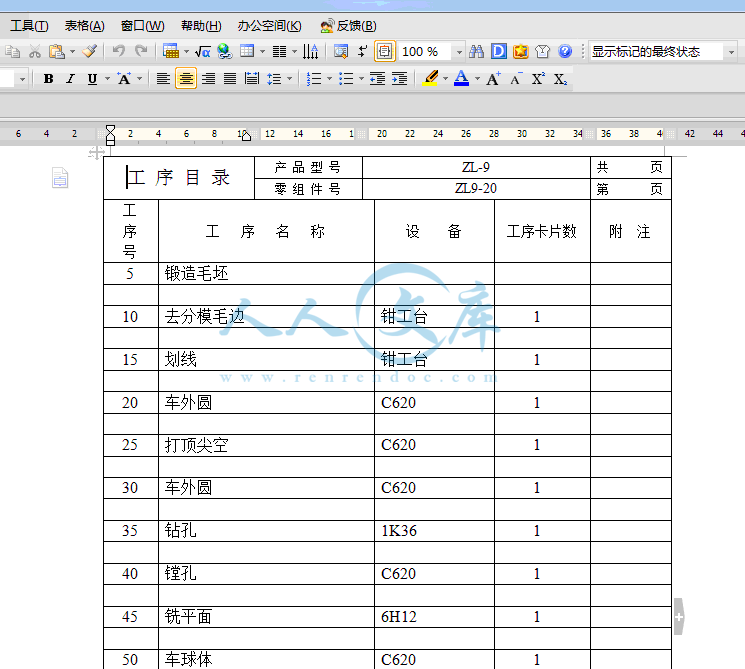Open the line spacing dropdown arrow
The width and height of the screenshot is (745, 669).
coord(289,79)
